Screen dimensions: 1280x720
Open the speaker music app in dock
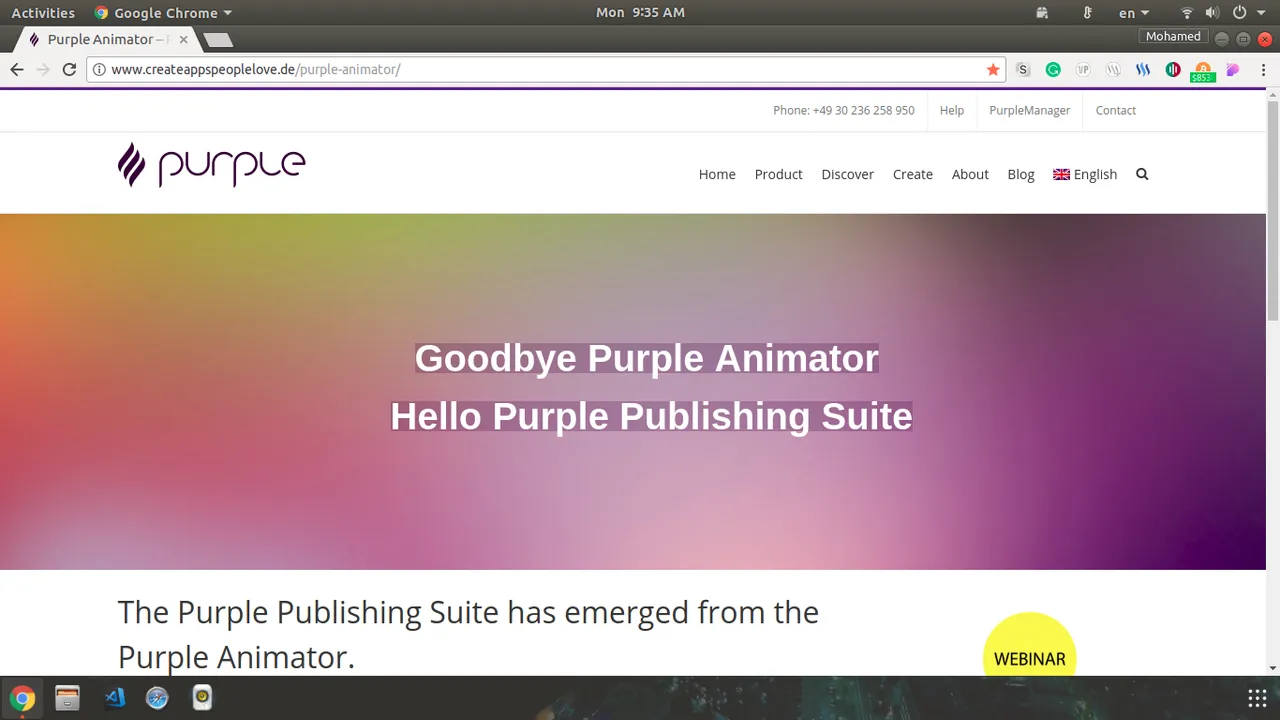[x=202, y=698]
